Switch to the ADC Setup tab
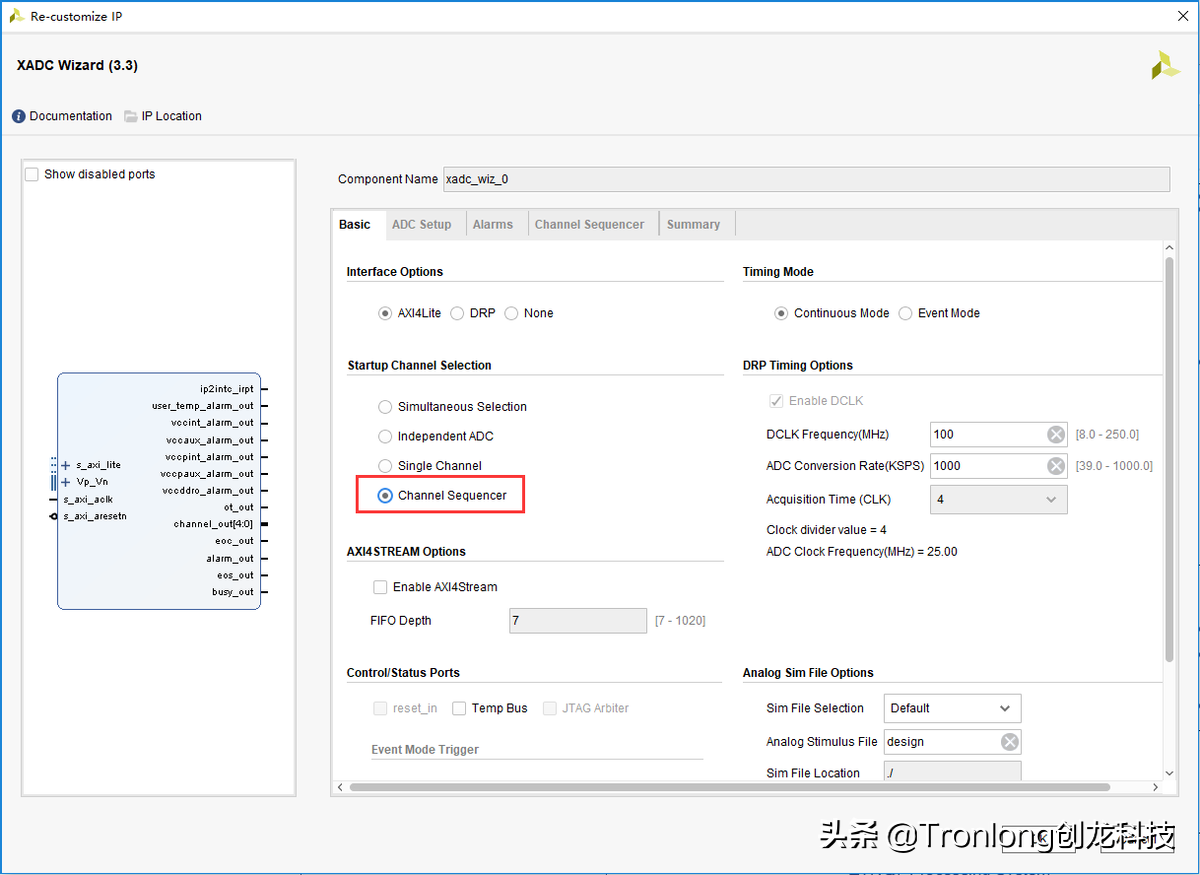This screenshot has width=1200, height=875. pos(423,224)
